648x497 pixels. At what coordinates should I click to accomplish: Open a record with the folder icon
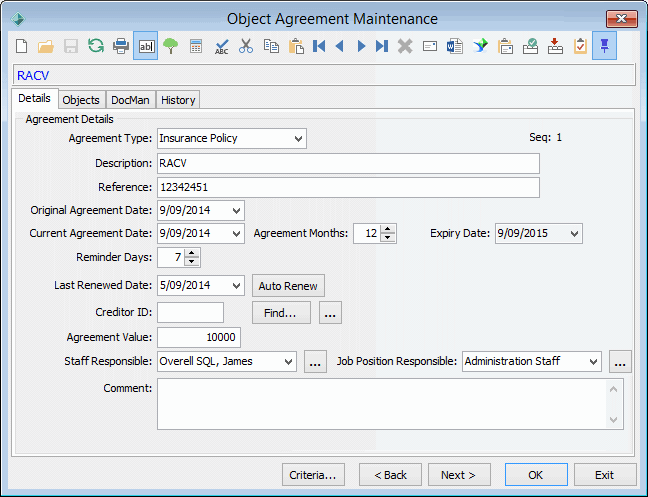click(x=46, y=46)
